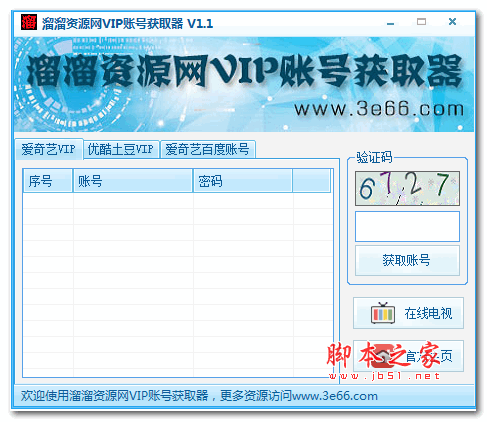This screenshot has height=422, width=487.
Task: Sort by the 账号 column header
Action: point(133,181)
